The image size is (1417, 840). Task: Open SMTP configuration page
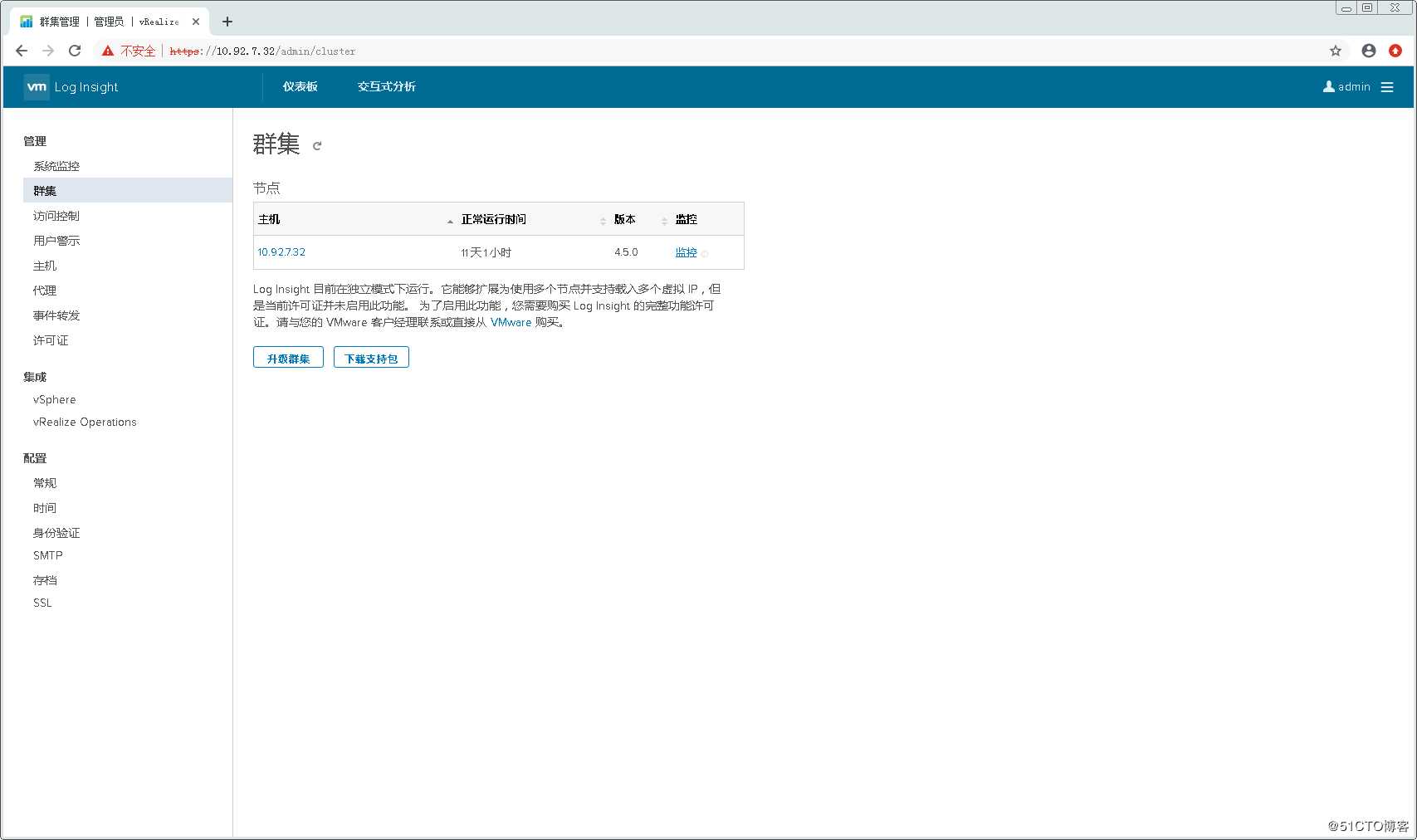(48, 555)
